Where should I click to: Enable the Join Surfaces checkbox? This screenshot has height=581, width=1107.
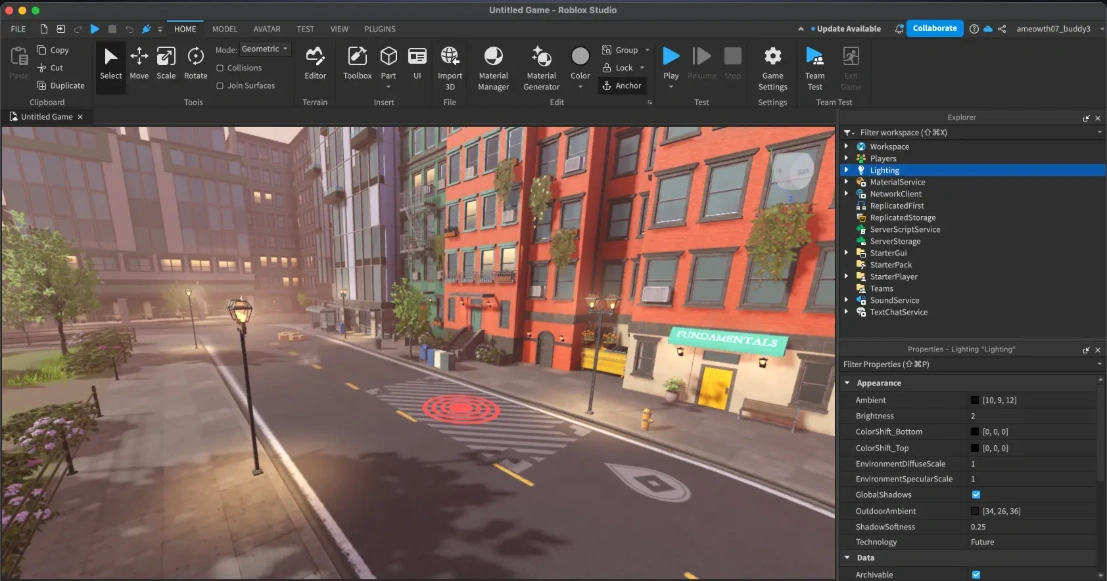[x=220, y=86]
